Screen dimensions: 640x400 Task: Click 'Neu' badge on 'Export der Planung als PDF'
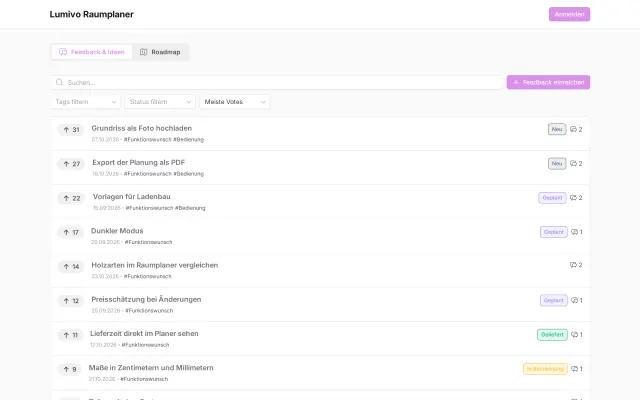point(557,164)
